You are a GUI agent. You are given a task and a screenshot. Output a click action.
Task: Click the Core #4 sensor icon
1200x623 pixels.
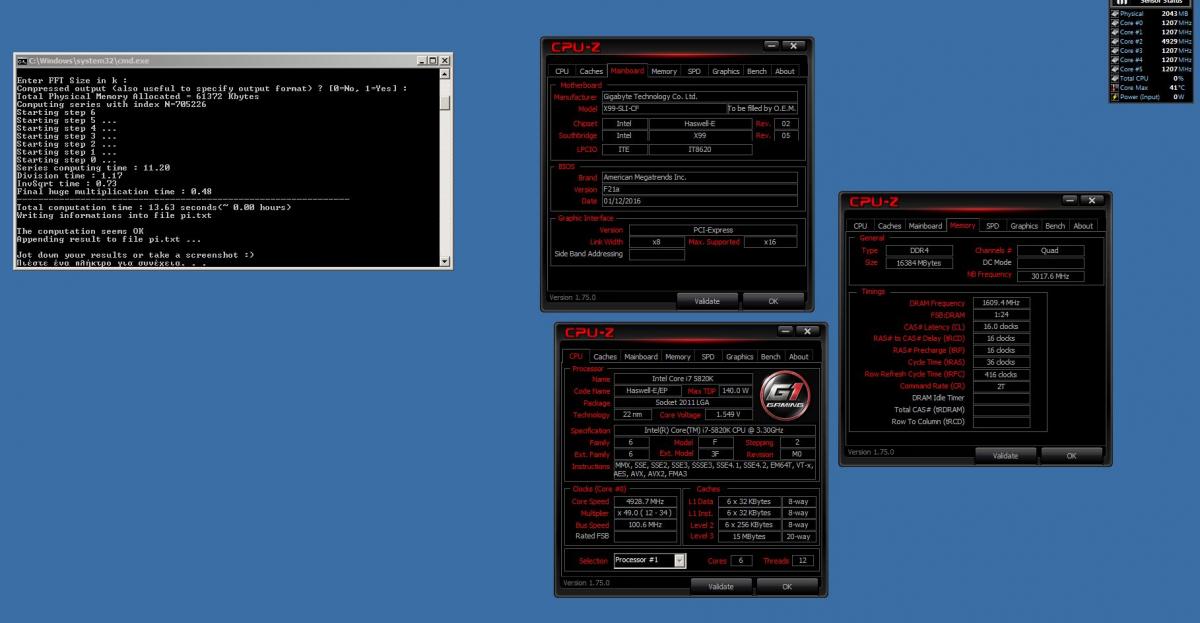(x=1114, y=60)
